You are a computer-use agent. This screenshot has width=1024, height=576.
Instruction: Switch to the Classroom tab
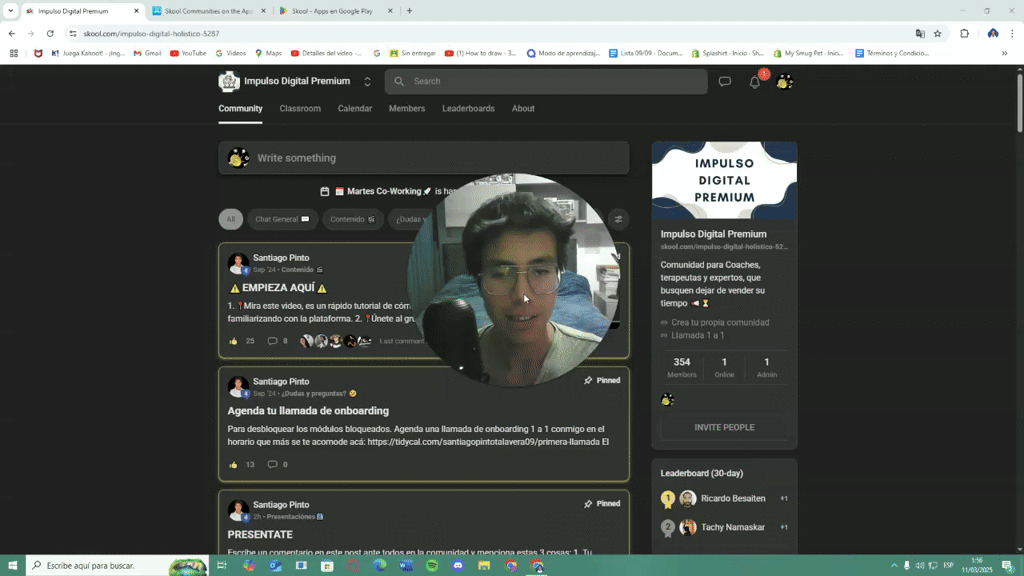coord(300,108)
